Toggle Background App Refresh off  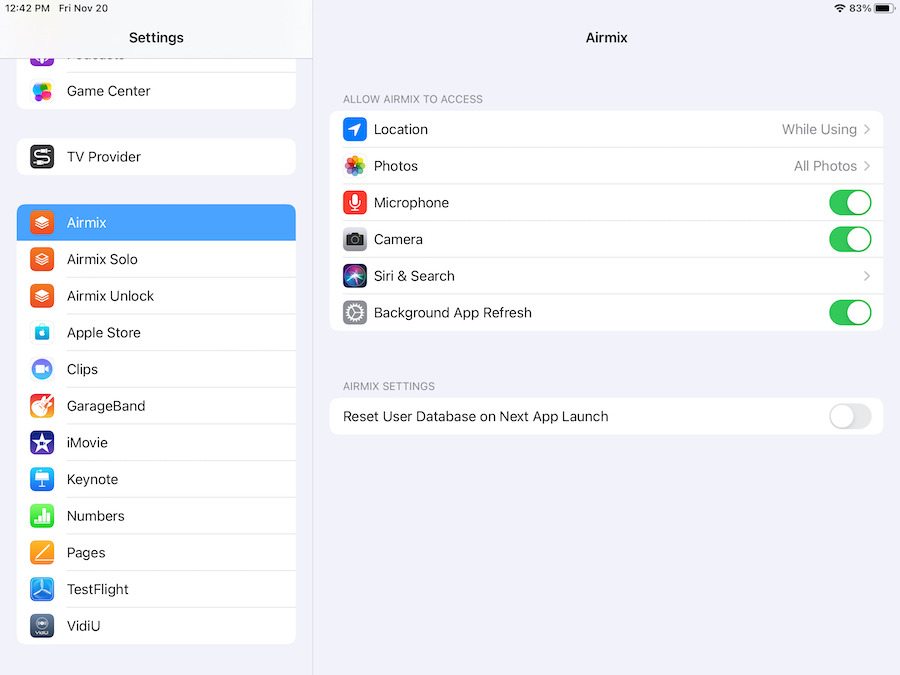[x=849, y=313]
